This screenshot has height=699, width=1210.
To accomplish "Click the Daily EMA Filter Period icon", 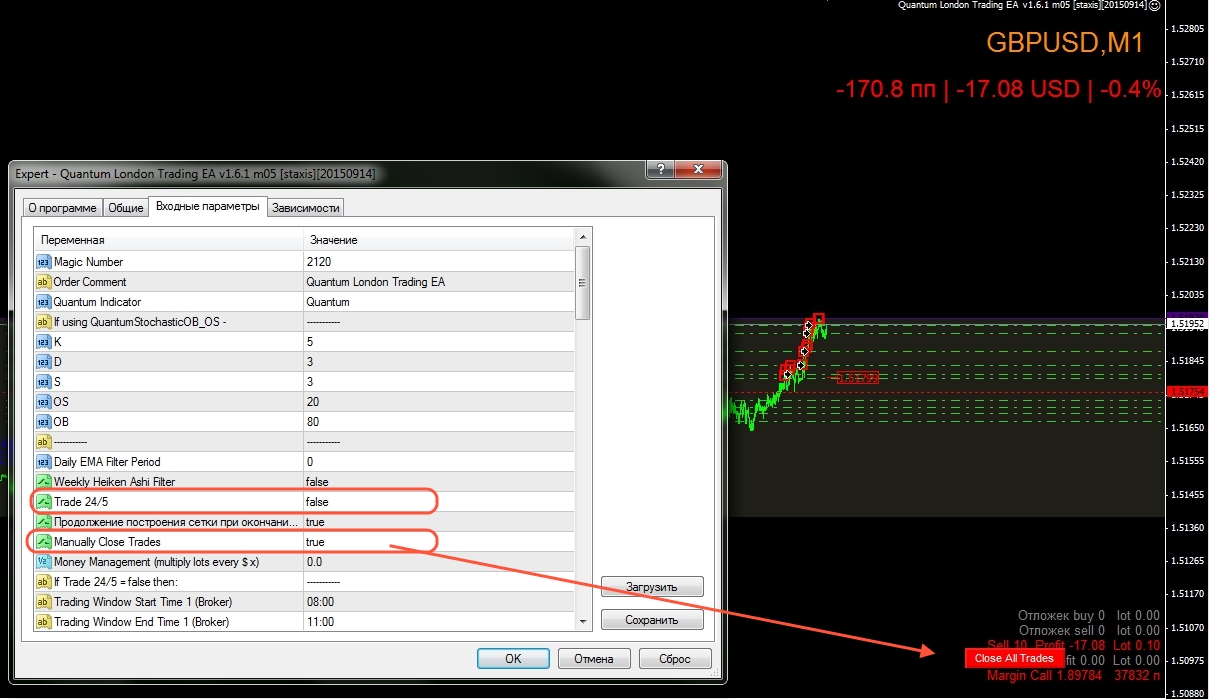I will [x=43, y=462].
